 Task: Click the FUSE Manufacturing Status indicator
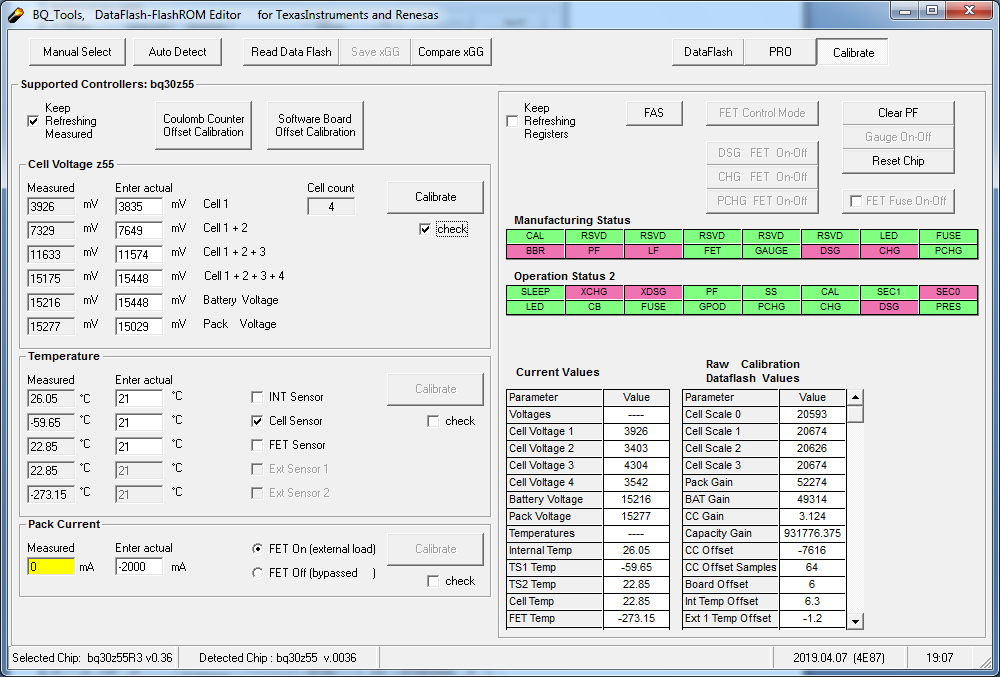(948, 236)
